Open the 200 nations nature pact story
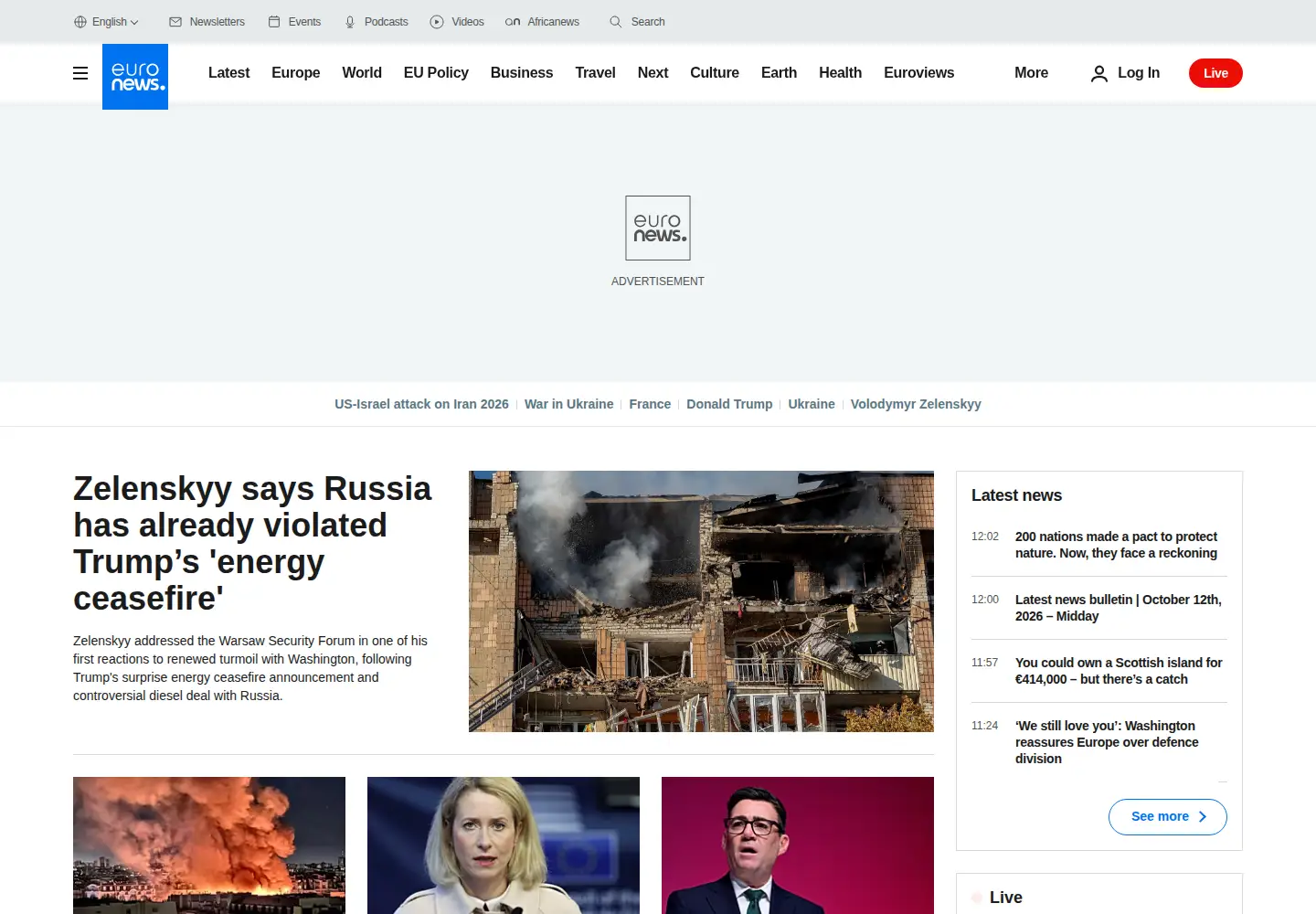Image resolution: width=1316 pixels, height=914 pixels. pos(1116,545)
